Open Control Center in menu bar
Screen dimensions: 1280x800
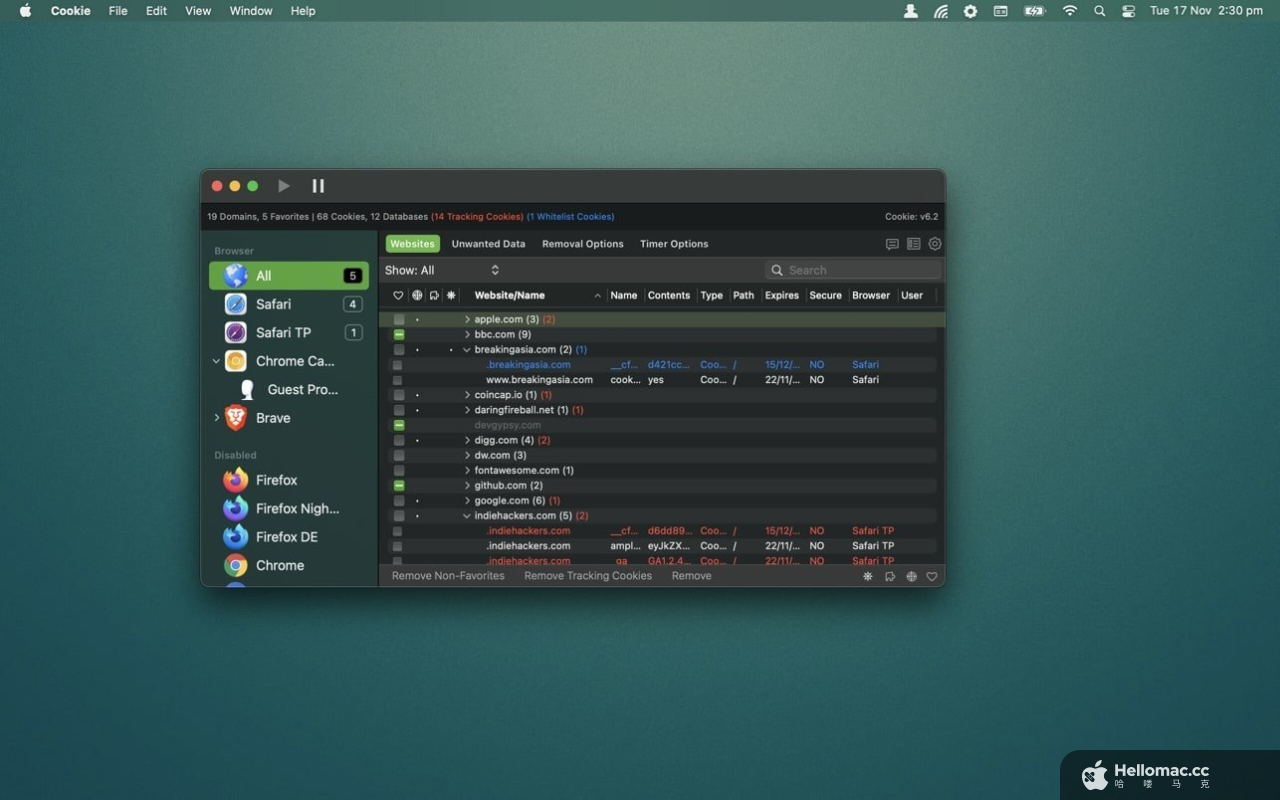coord(1129,11)
